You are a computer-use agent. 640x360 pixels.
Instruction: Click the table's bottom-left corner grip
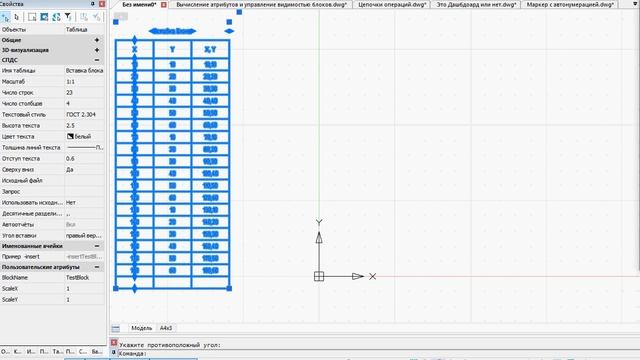click(116, 289)
